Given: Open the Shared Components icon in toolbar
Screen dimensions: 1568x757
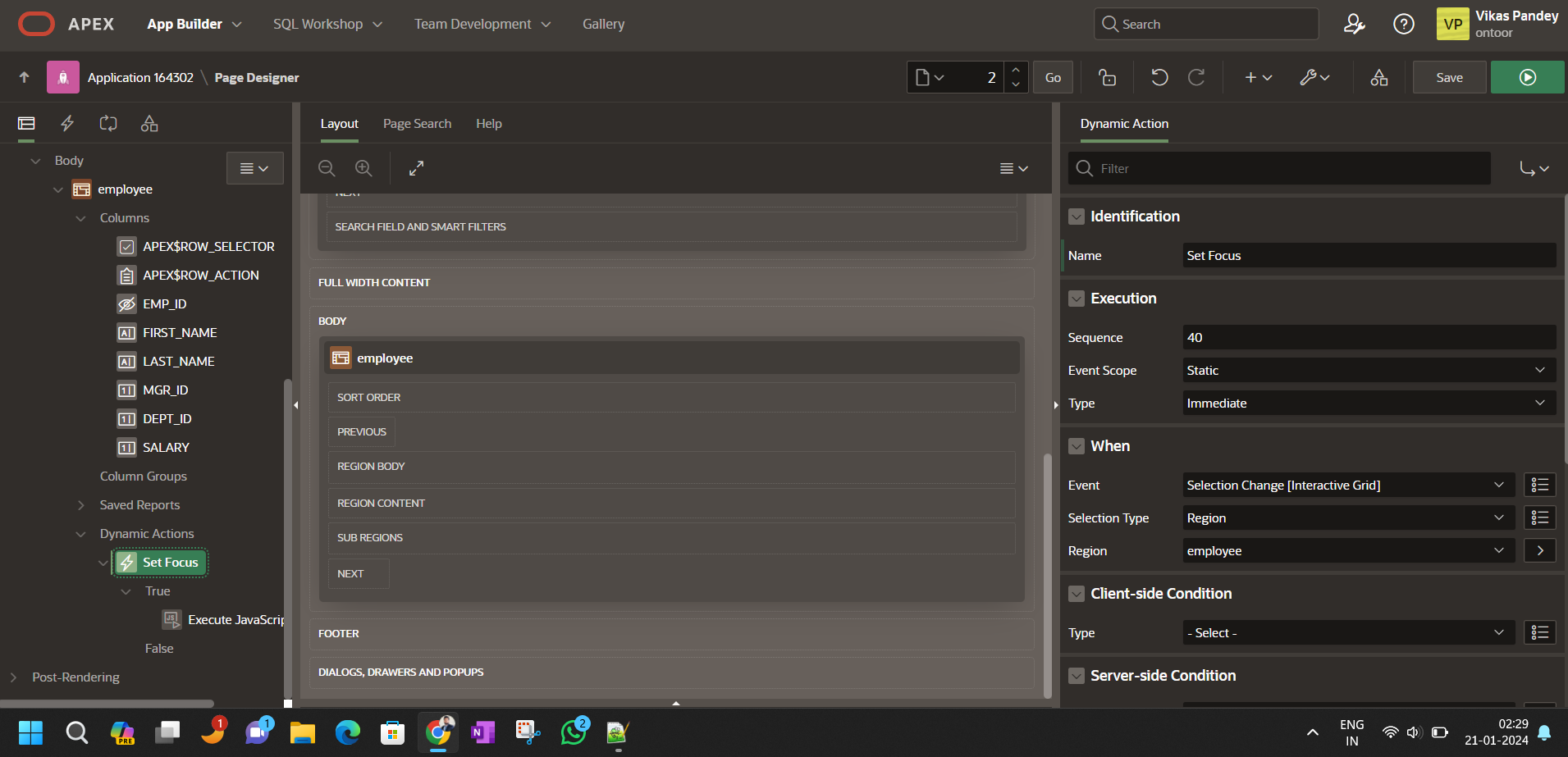Looking at the screenshot, I should [x=1378, y=77].
